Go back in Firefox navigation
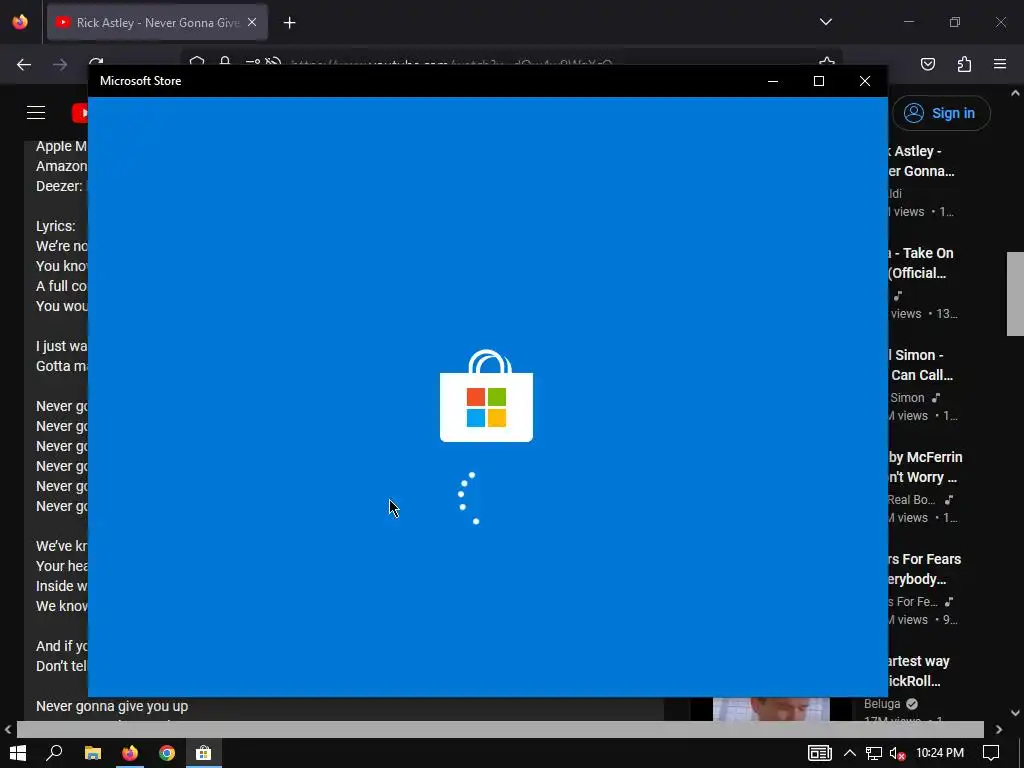The image size is (1024, 768). (24, 64)
